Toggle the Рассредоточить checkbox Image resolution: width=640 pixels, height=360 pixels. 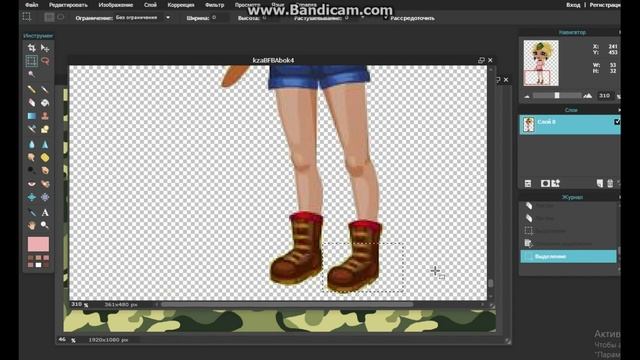tap(385, 18)
